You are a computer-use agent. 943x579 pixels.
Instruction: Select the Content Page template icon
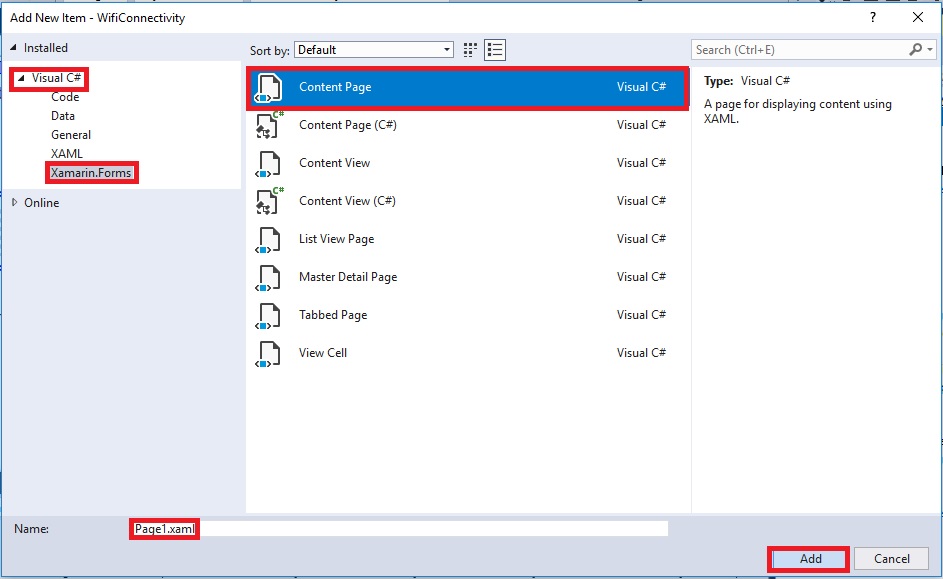coord(268,88)
